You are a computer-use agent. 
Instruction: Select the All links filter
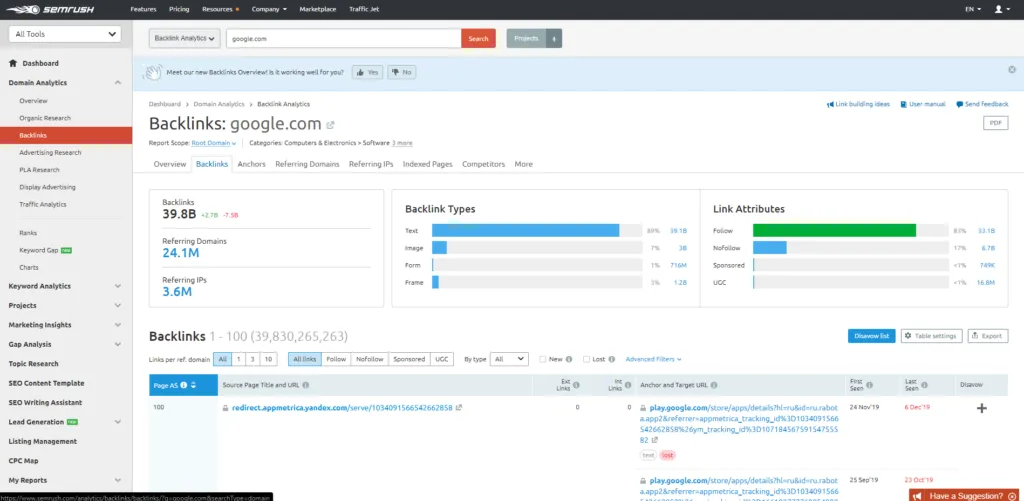(x=304, y=359)
